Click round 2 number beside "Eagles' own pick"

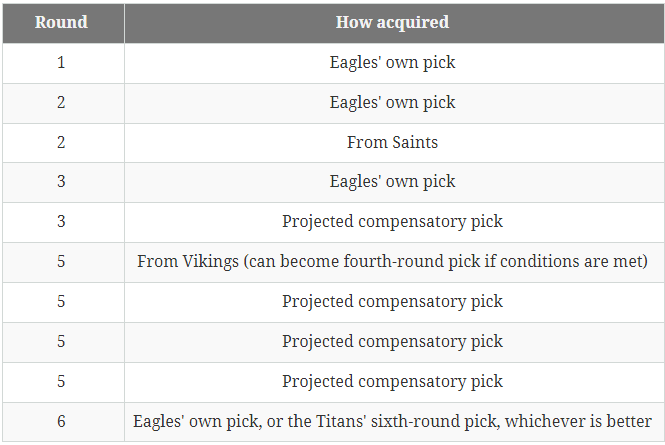pyautogui.click(x=61, y=102)
